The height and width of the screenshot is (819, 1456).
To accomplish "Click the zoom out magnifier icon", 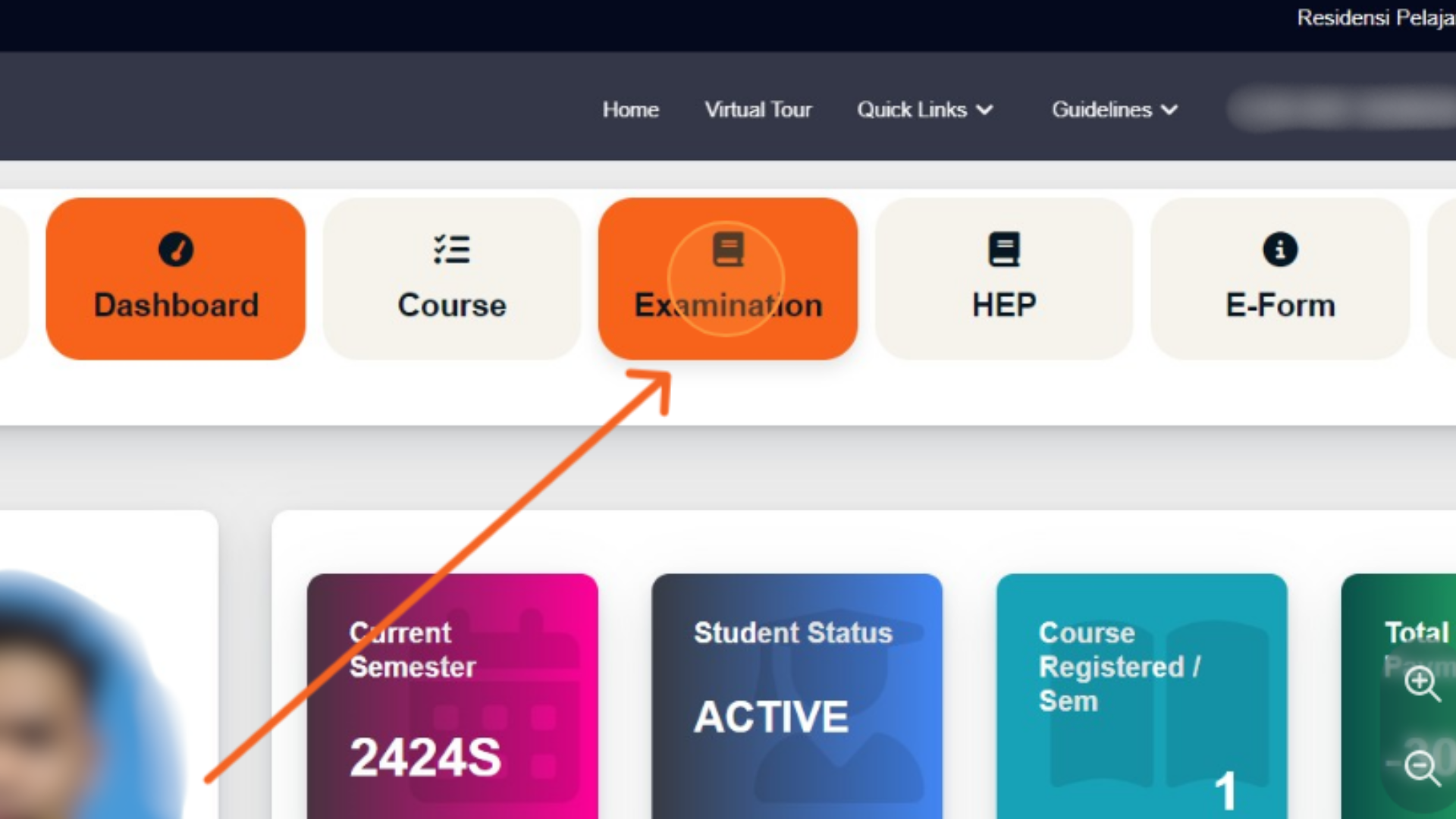I will (1421, 767).
